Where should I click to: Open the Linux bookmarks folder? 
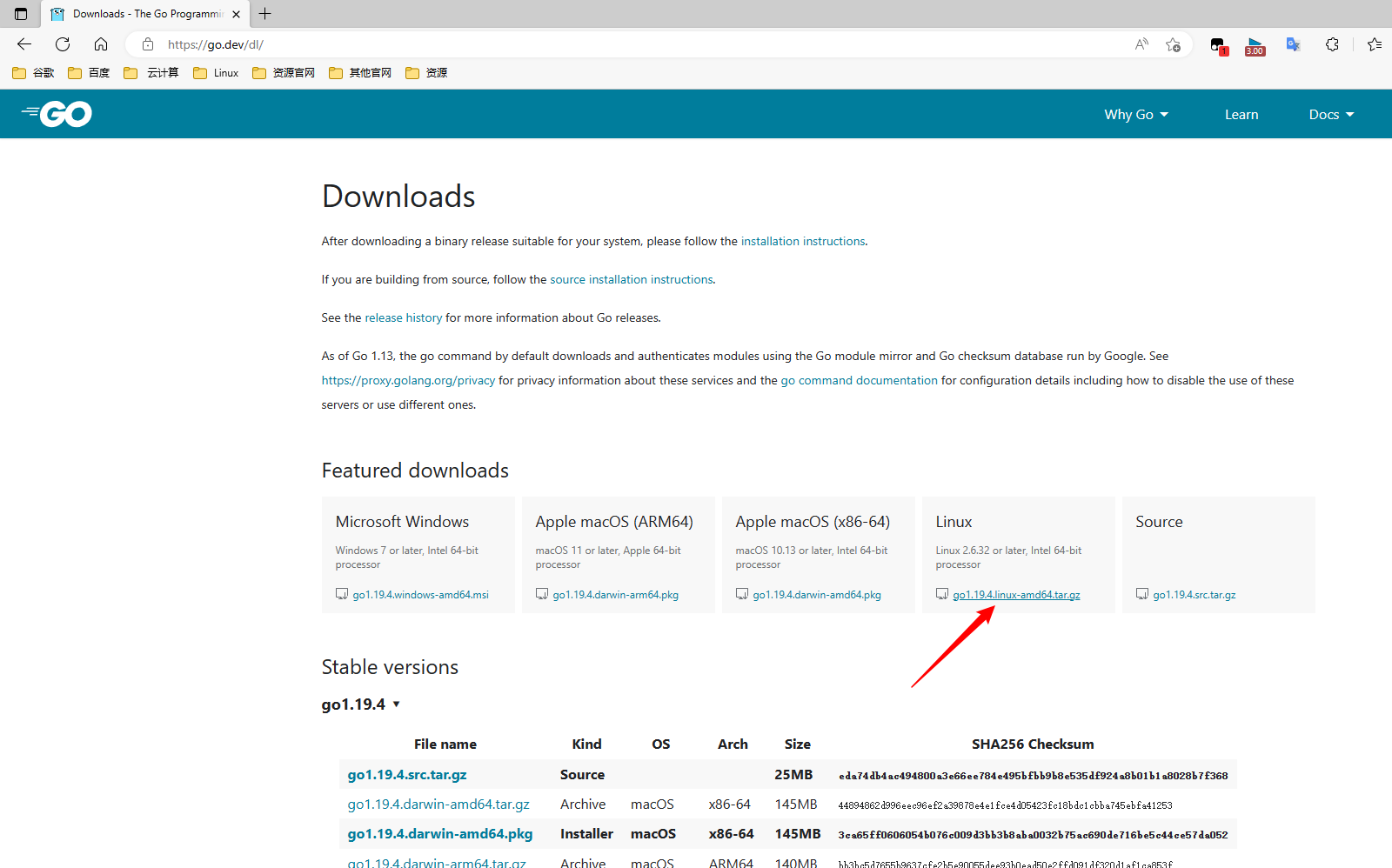coord(216,73)
